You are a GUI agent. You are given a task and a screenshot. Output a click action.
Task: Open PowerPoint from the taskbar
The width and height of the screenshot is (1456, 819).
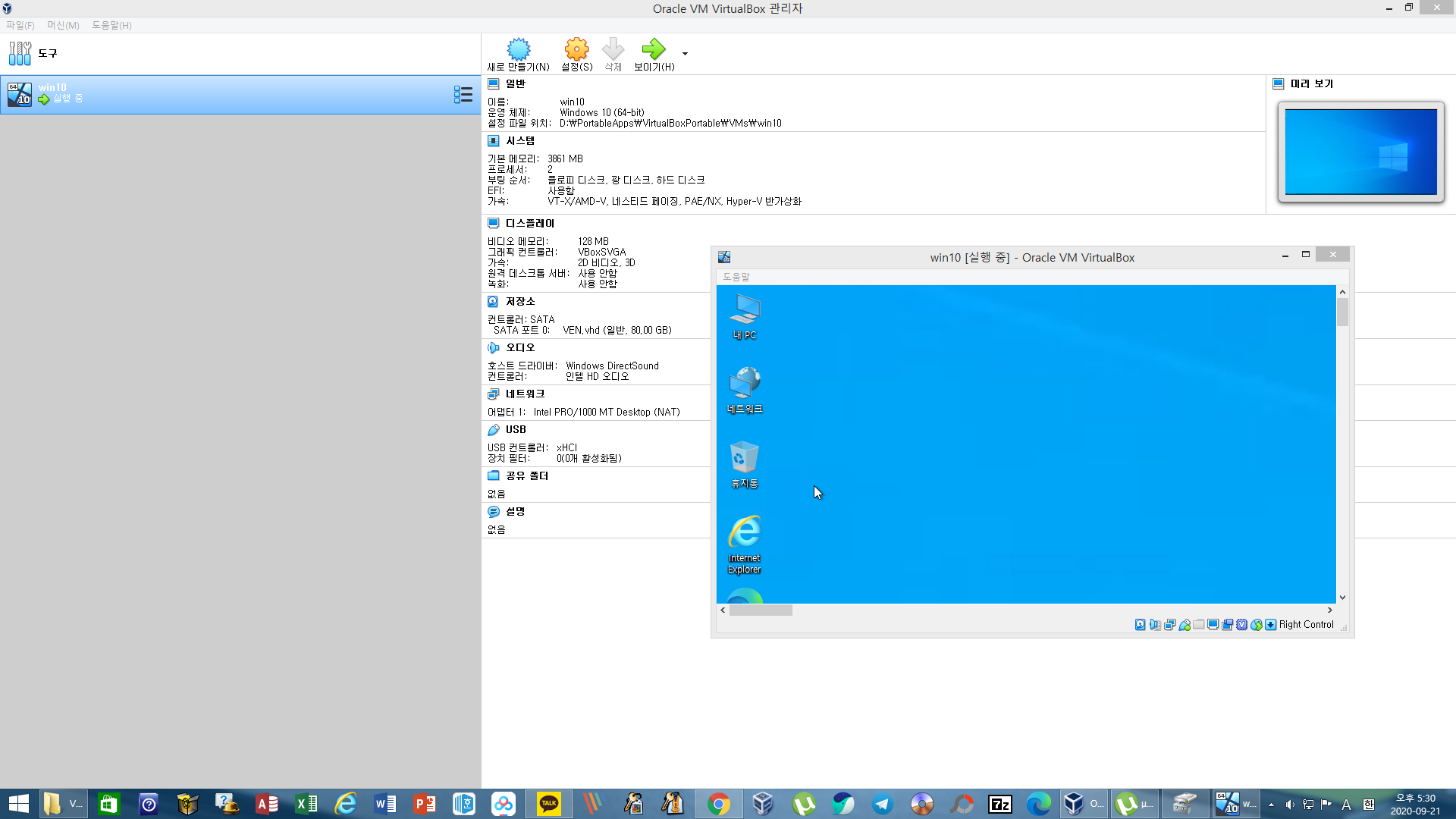click(x=425, y=804)
